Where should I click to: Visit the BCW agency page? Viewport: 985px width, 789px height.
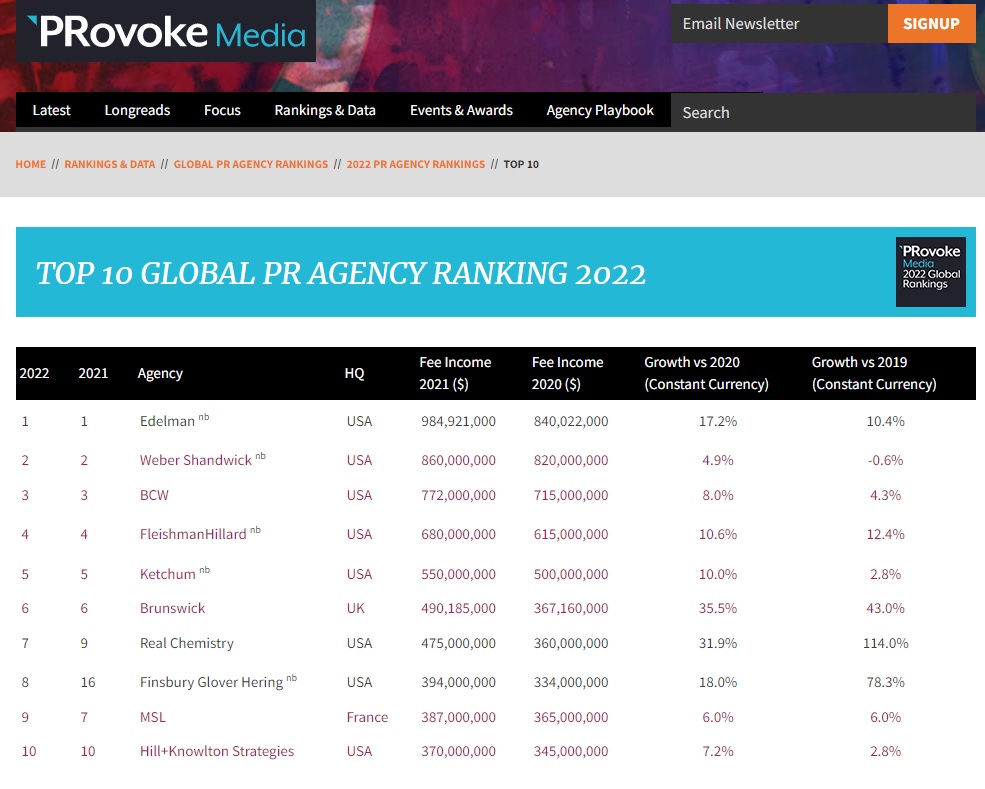pos(154,495)
